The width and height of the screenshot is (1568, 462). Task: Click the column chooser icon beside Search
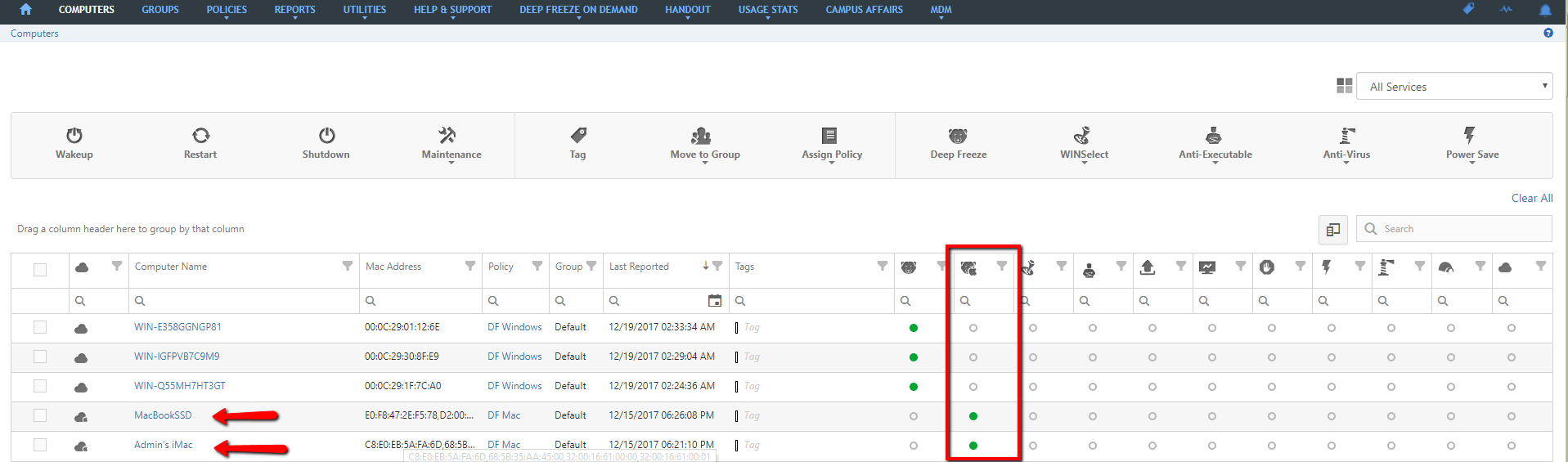(x=1332, y=230)
